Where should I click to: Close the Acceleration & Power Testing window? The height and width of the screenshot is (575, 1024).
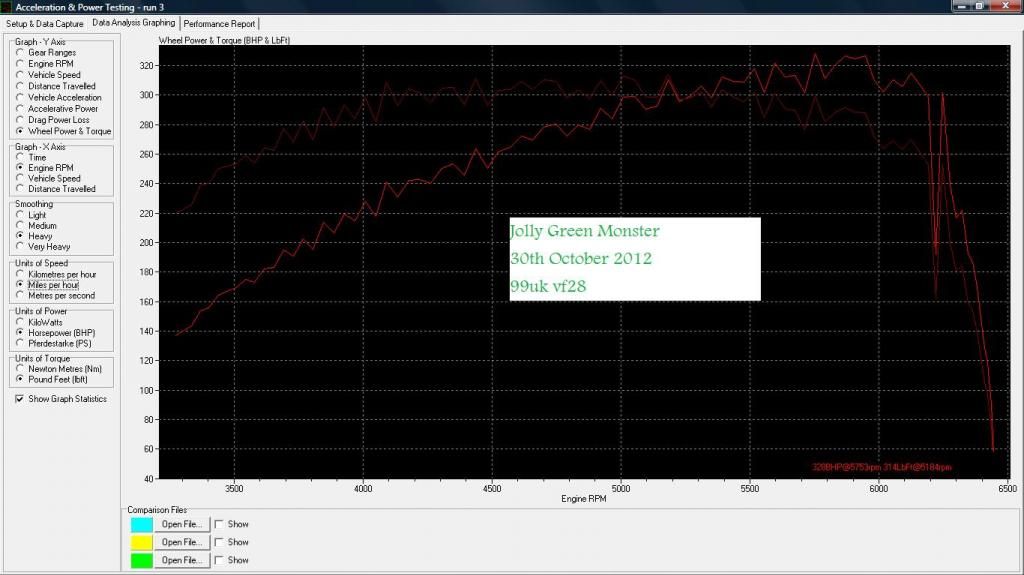click(1012, 7)
